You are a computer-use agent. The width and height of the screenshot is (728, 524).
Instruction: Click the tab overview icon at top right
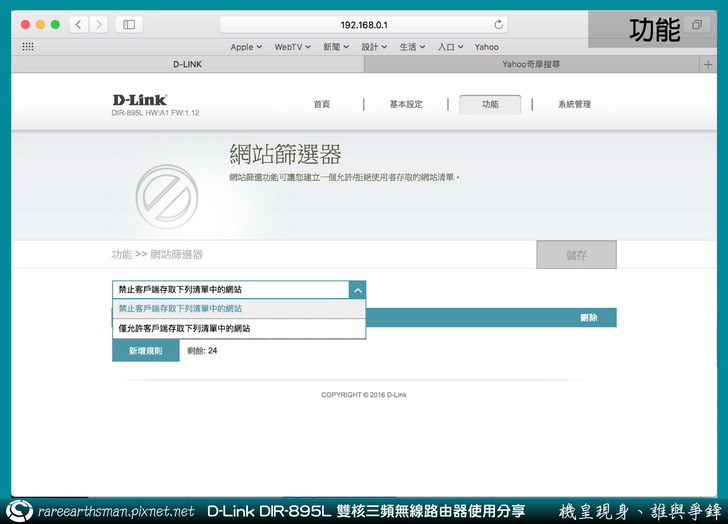697,25
